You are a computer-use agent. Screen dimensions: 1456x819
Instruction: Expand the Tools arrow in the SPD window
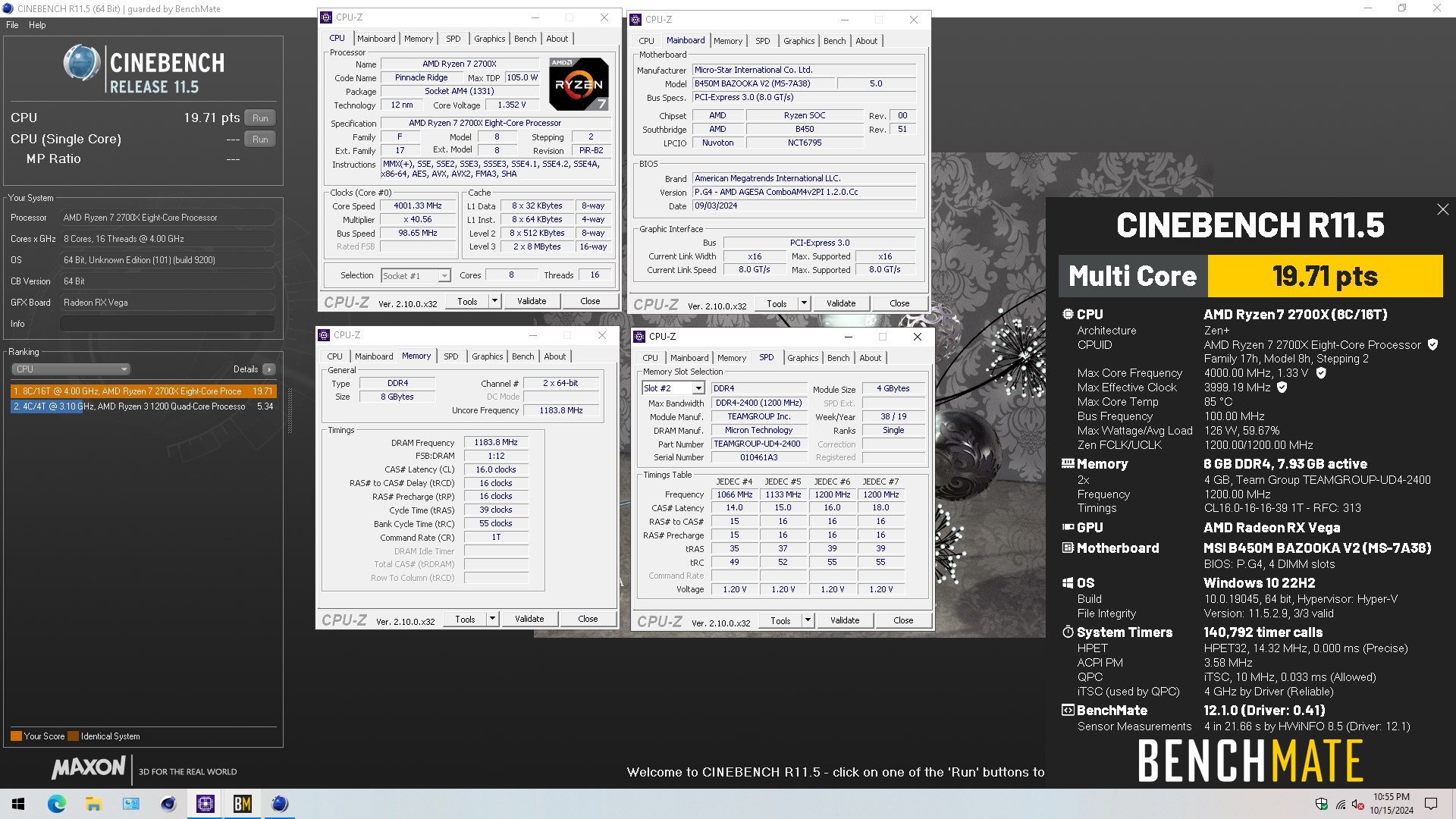[808, 620]
